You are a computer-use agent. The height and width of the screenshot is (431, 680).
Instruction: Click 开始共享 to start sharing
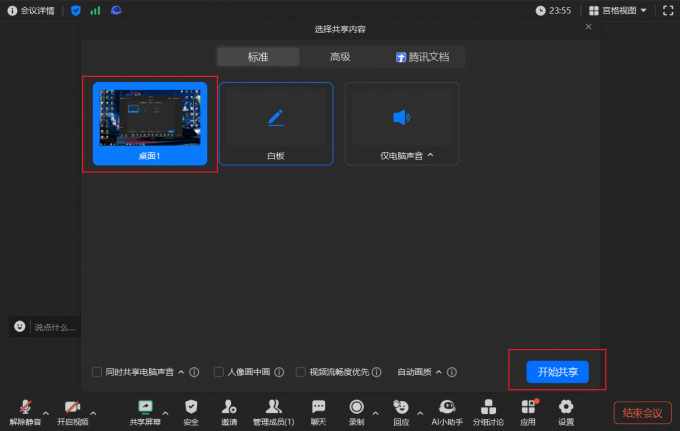coord(558,372)
